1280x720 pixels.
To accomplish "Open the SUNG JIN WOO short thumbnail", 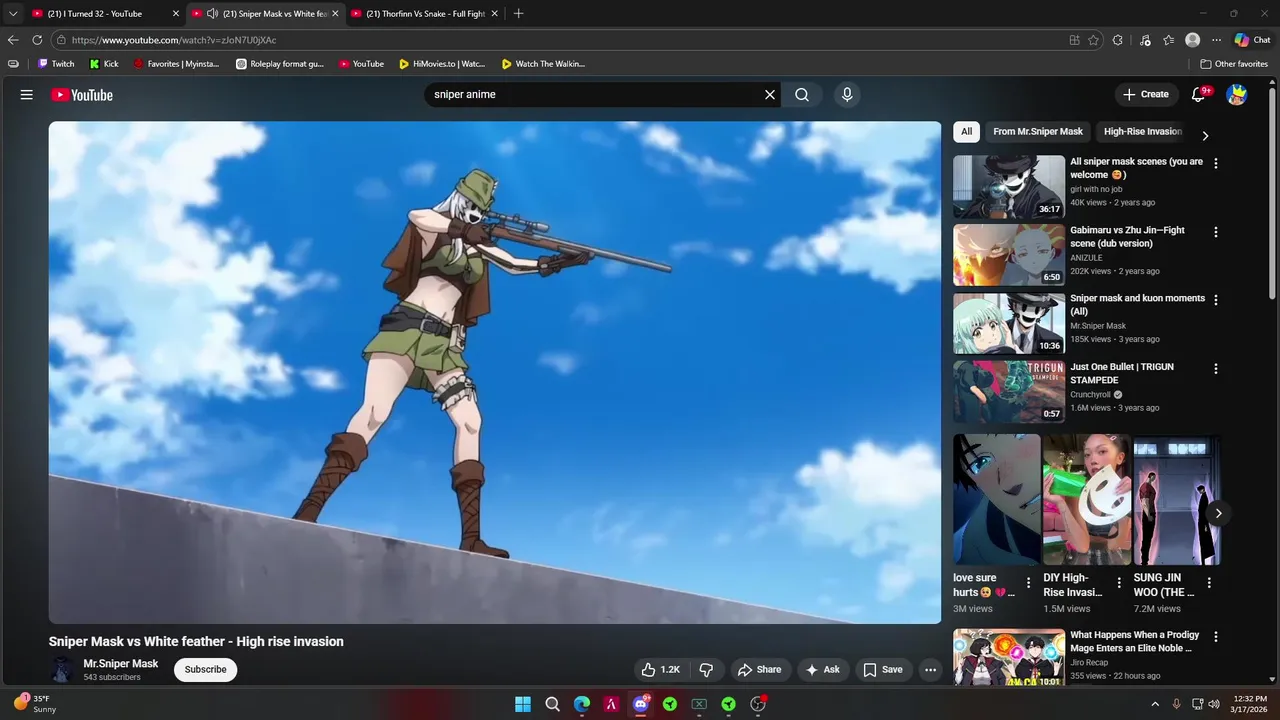I will click(1177, 499).
